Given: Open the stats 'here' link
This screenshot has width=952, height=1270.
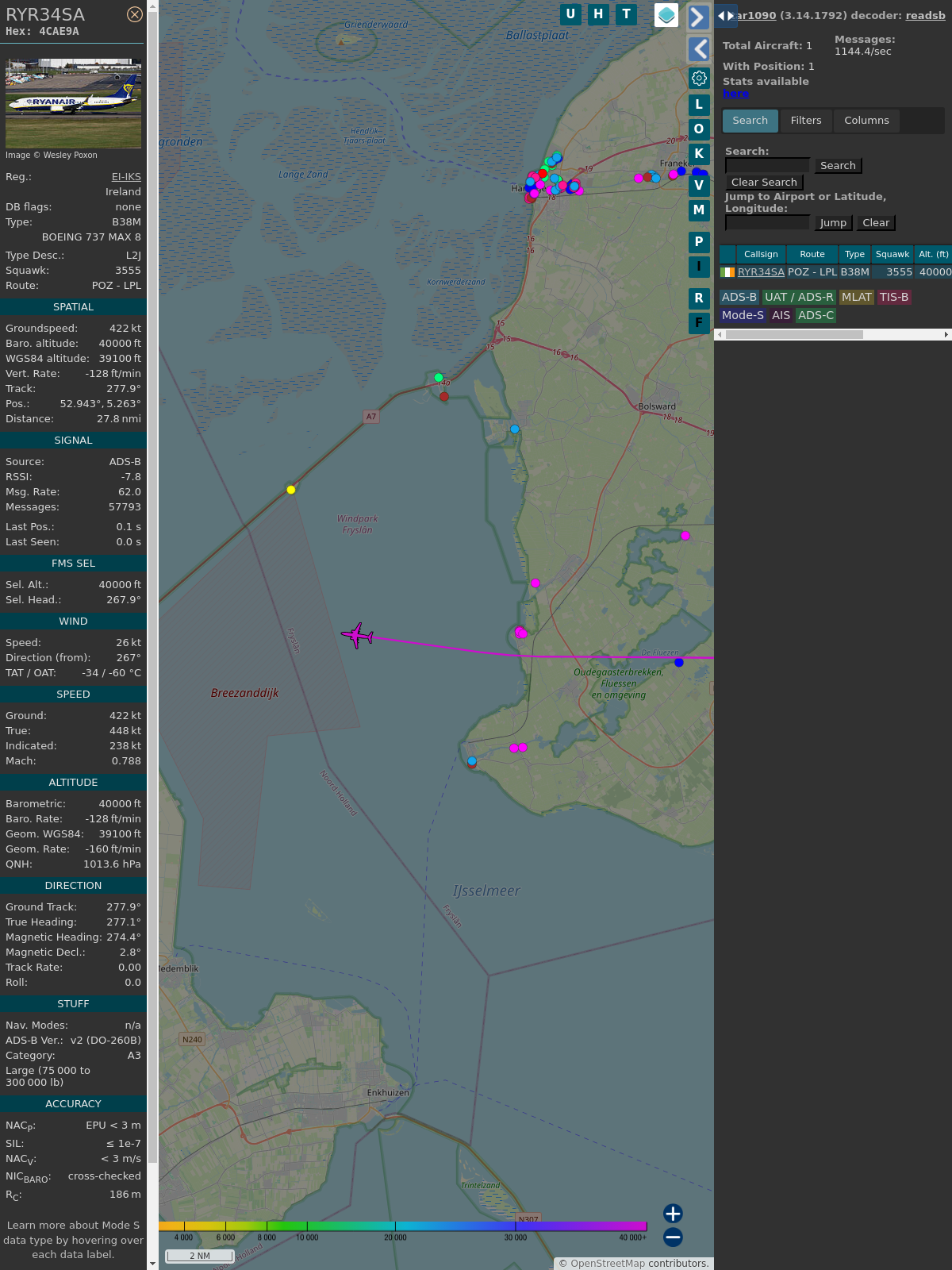Looking at the screenshot, I should tap(735, 93).
